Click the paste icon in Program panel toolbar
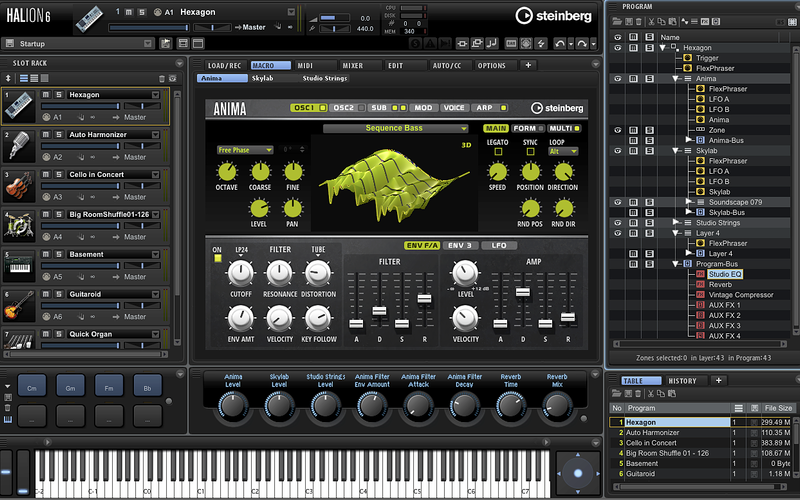Screen dimensions: 800x500 click(672, 21)
